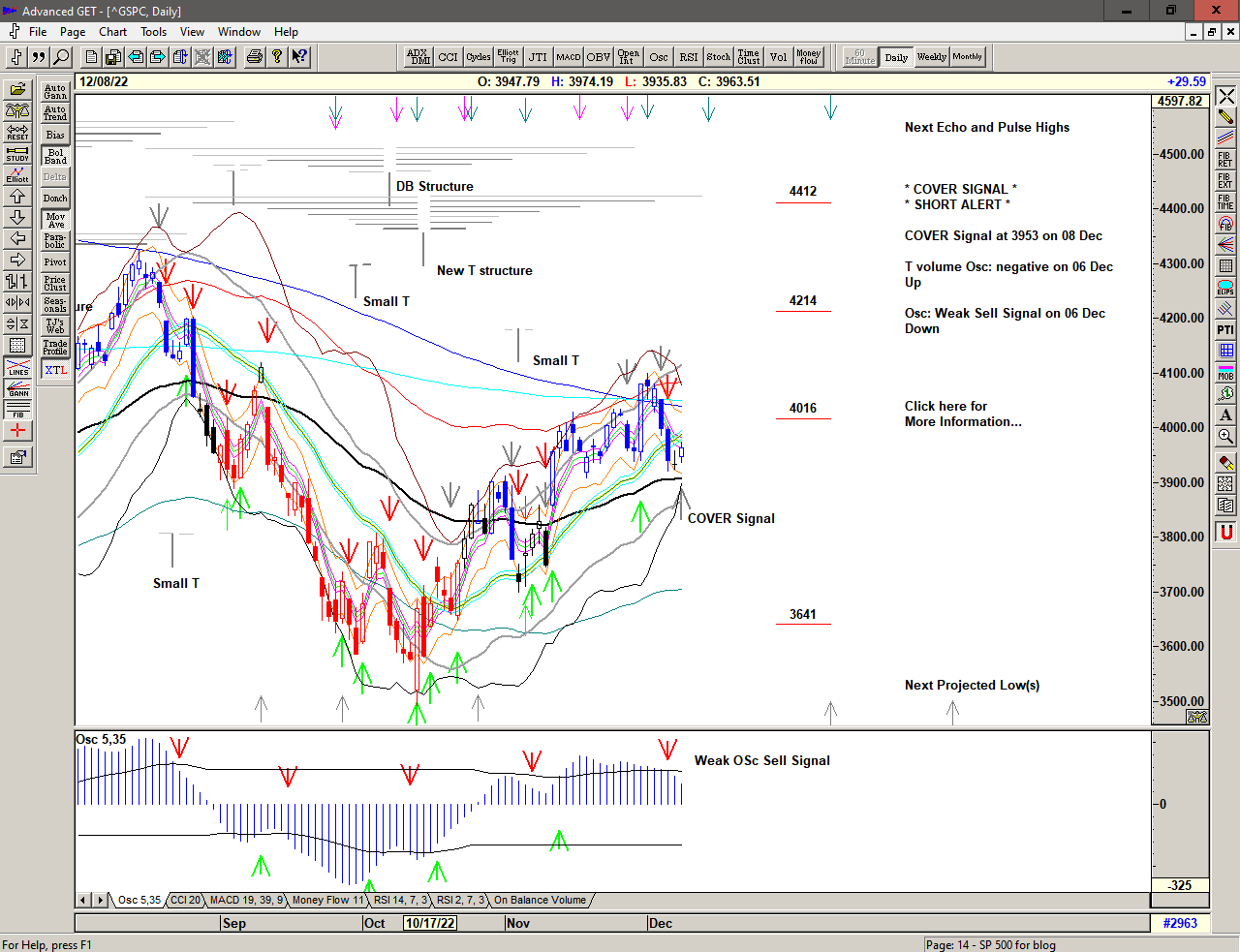Viewport: 1240px width, 952px height.
Task: Toggle the XTL indicator button
Action: [55, 370]
